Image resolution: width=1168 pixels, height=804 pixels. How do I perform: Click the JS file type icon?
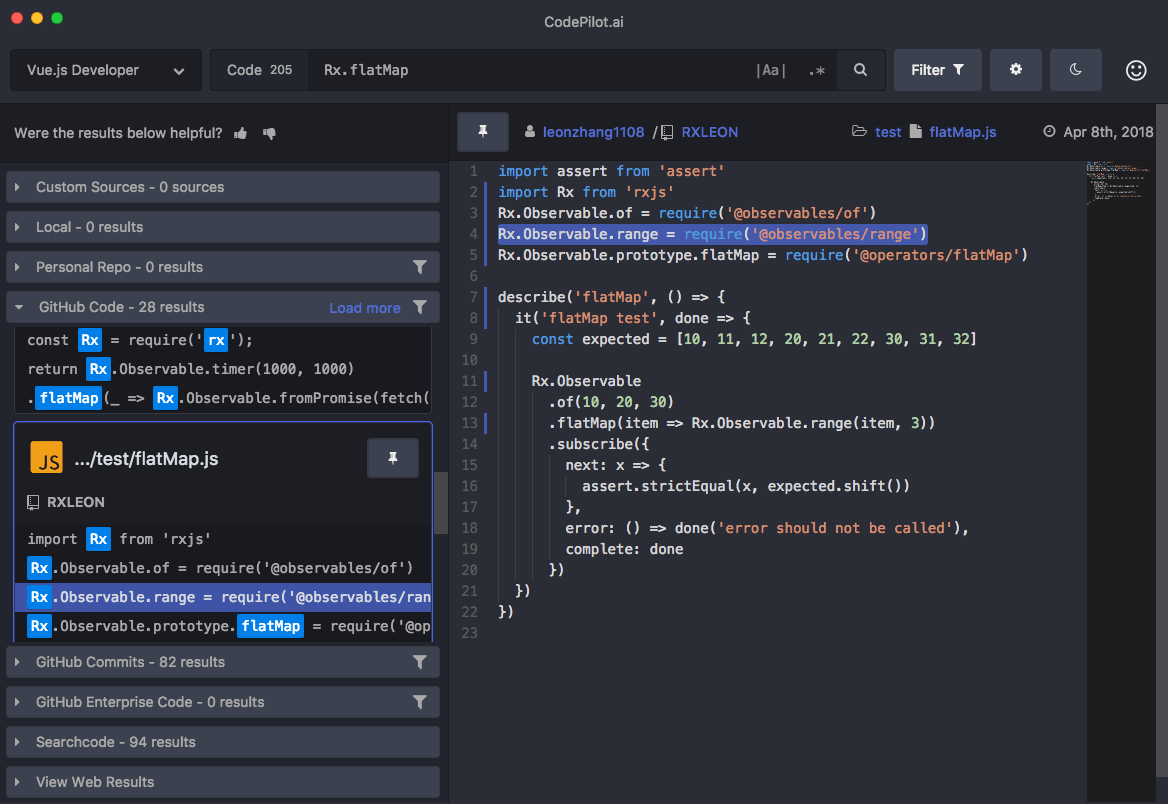(x=46, y=458)
